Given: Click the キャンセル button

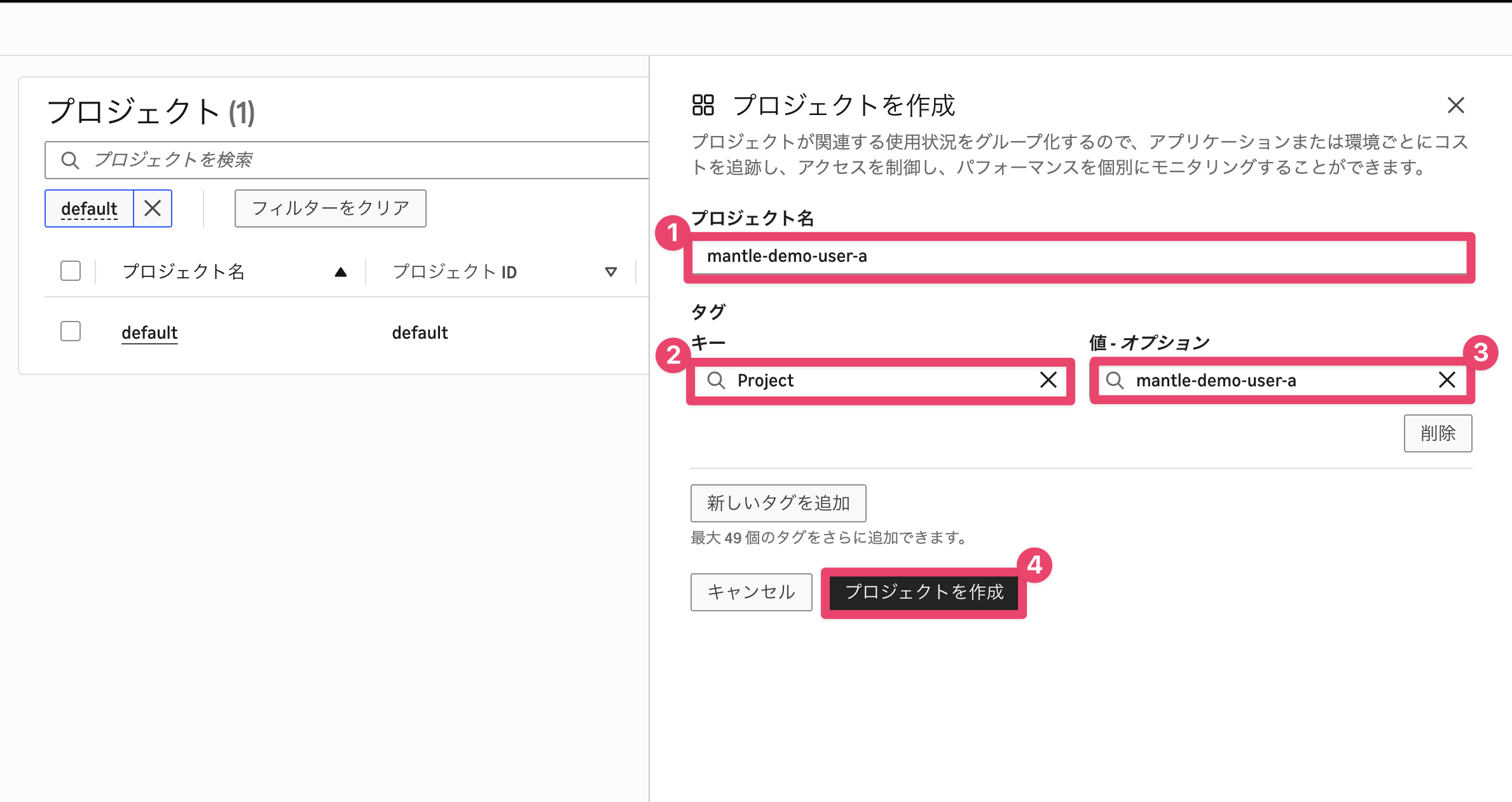Looking at the screenshot, I should tap(752, 592).
